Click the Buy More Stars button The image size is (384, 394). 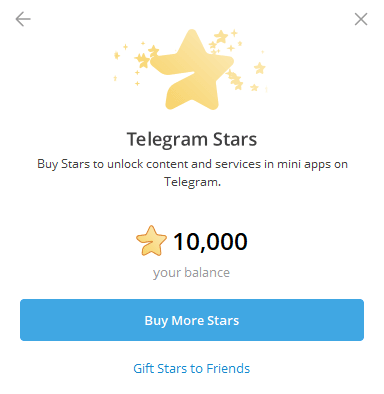click(x=192, y=320)
